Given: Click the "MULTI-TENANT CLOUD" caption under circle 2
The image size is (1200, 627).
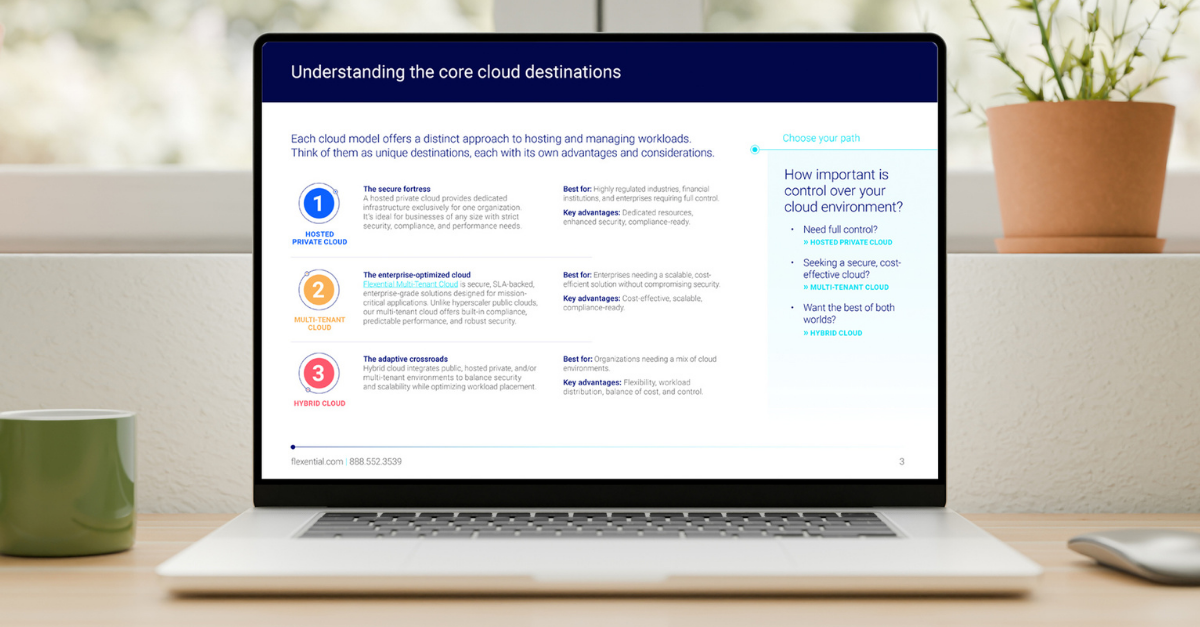Looking at the screenshot, I should coord(319,323).
